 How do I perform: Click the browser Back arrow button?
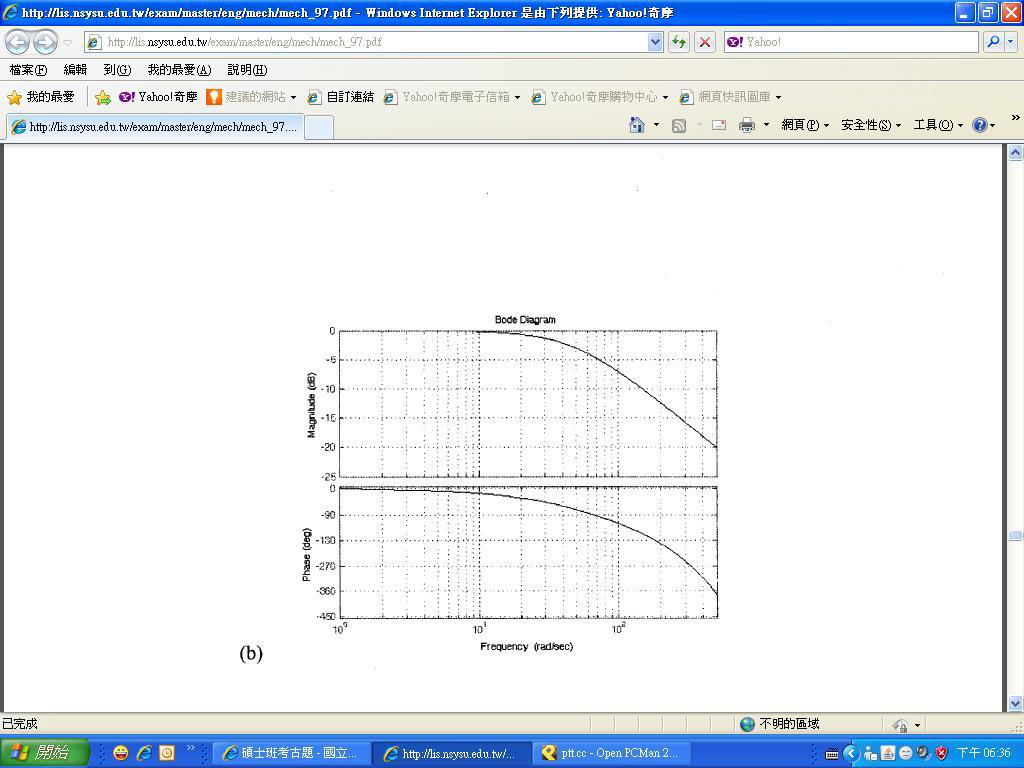pyautogui.click(x=18, y=42)
